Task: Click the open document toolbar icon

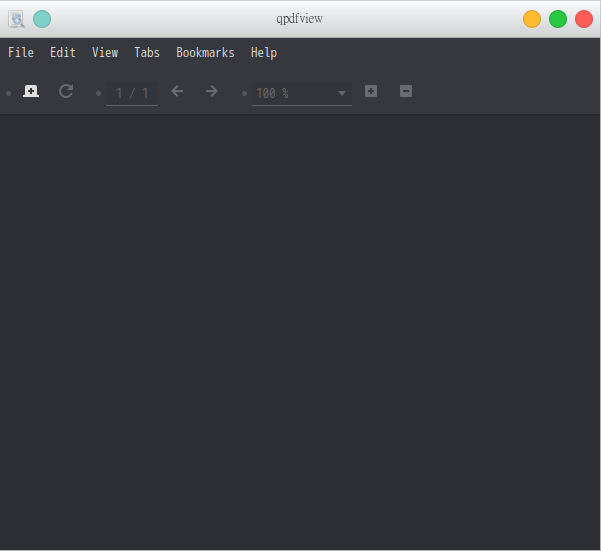Action: point(31,91)
